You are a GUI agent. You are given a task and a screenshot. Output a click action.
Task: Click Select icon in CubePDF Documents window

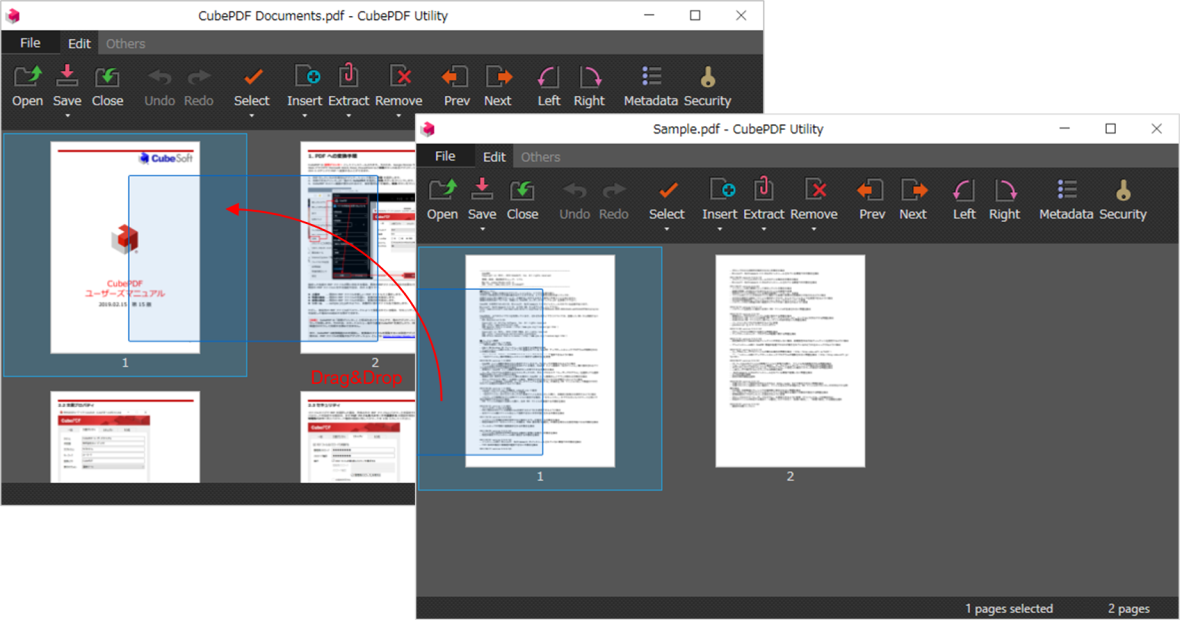[253, 76]
